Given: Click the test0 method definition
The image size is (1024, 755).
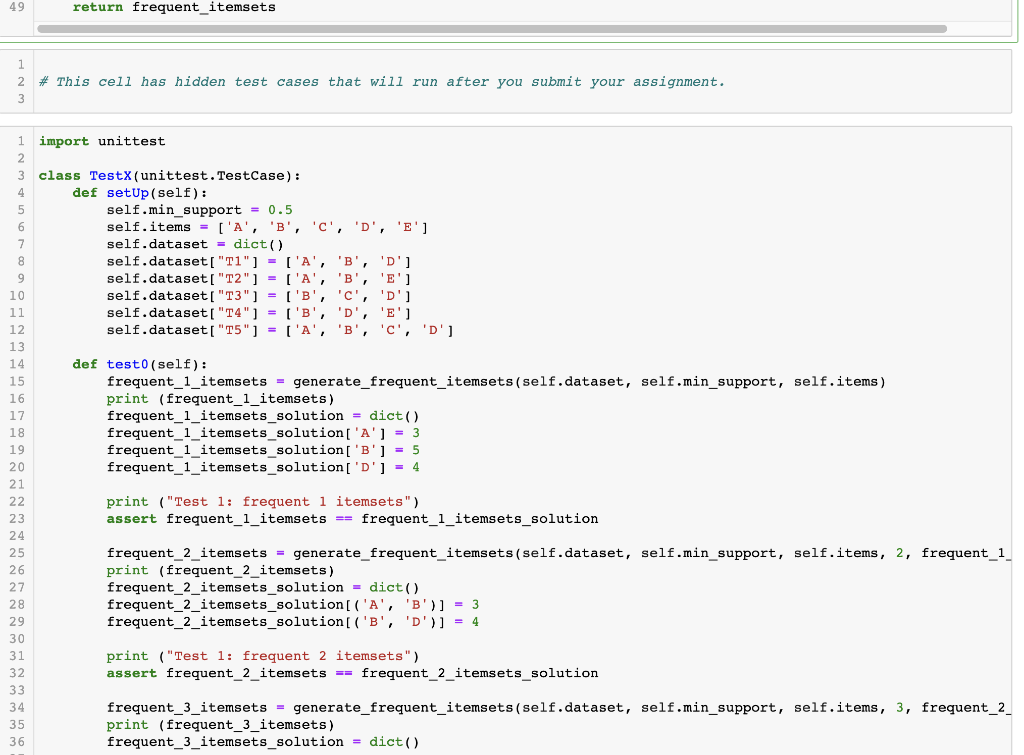Looking at the screenshot, I should [x=125, y=364].
